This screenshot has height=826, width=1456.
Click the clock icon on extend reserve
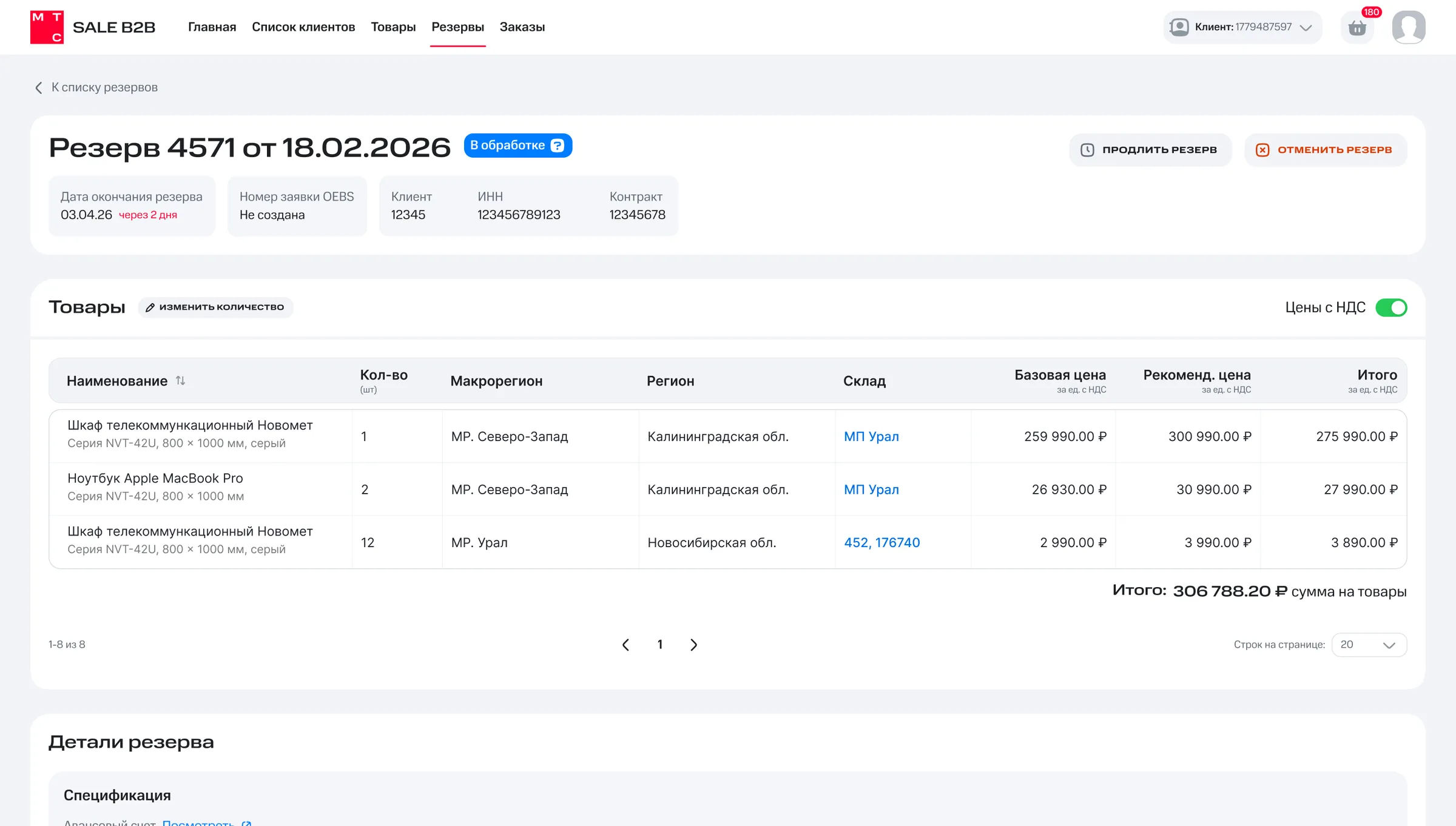[1087, 150]
